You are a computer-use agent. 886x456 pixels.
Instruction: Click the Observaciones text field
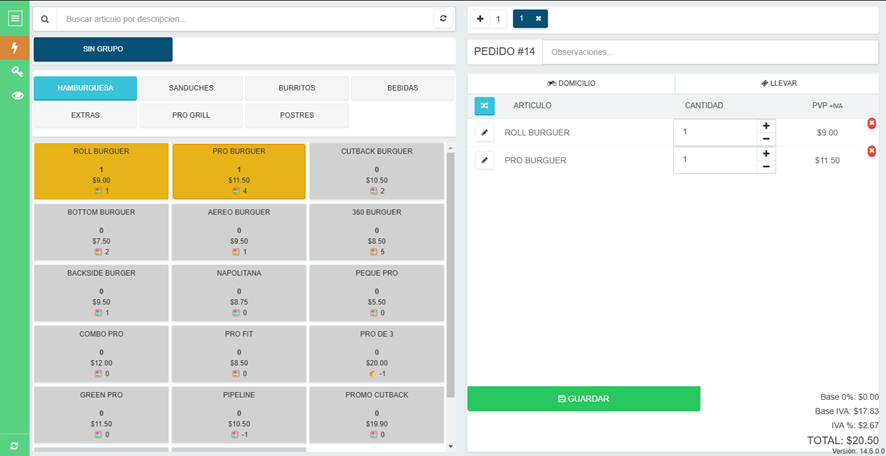710,52
